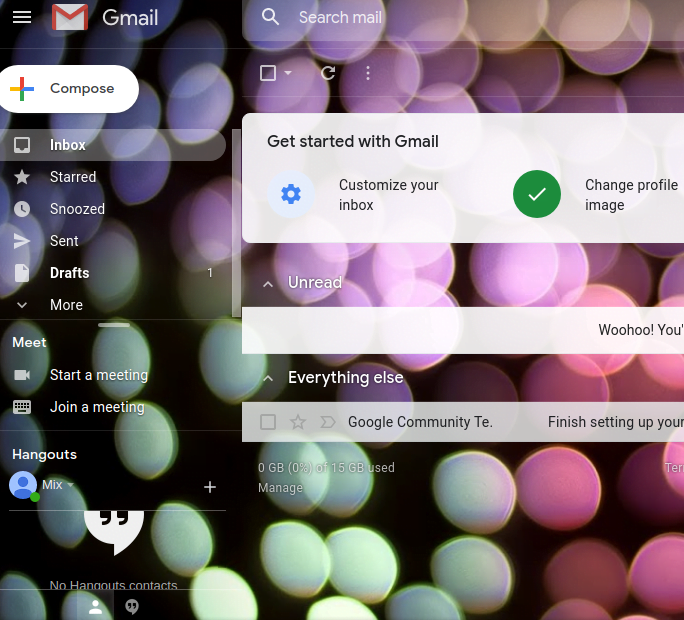Star the Google Community email
Screen dimensions: 684x620
298,422
